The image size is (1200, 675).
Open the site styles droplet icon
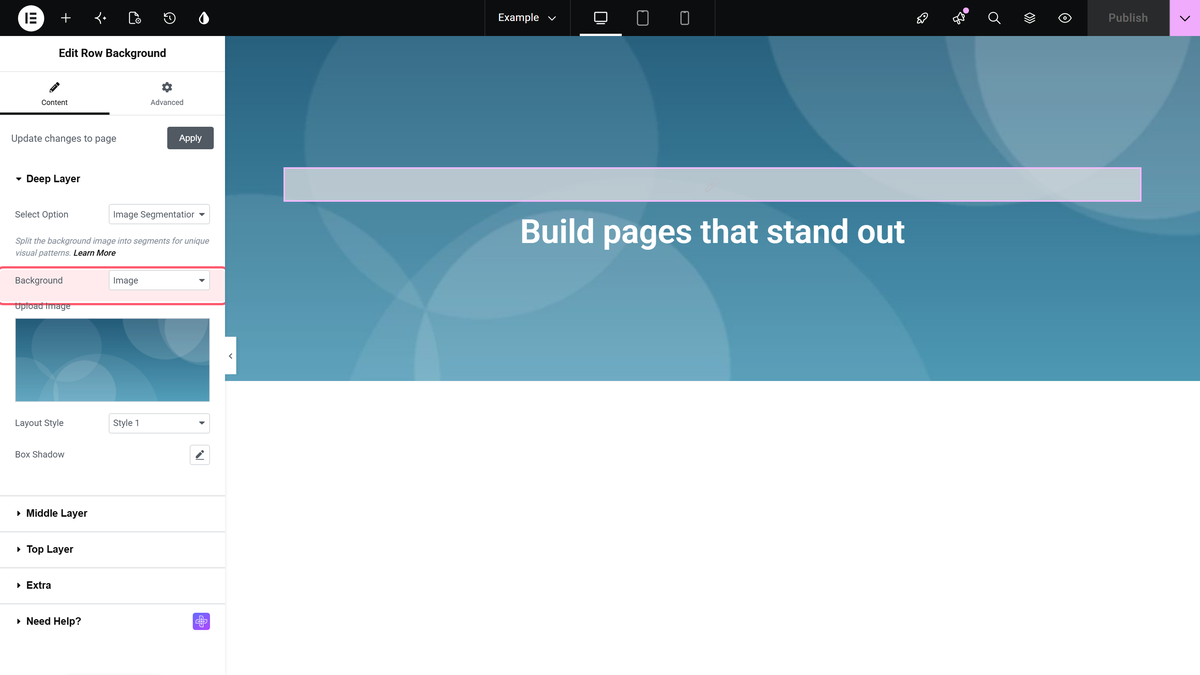(x=204, y=18)
